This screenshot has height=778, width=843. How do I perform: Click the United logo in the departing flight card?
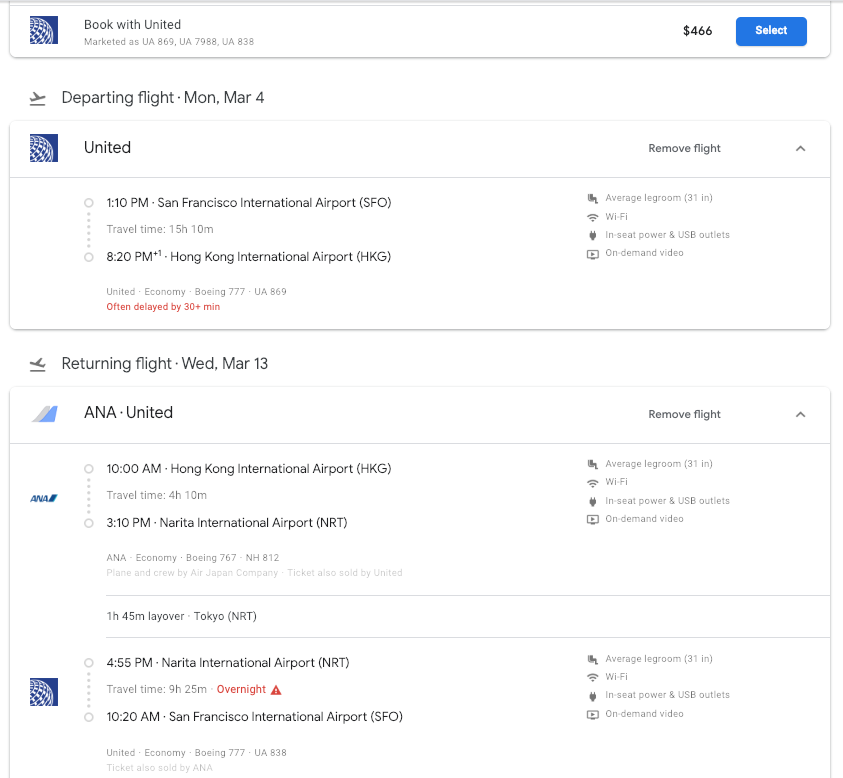point(43,148)
